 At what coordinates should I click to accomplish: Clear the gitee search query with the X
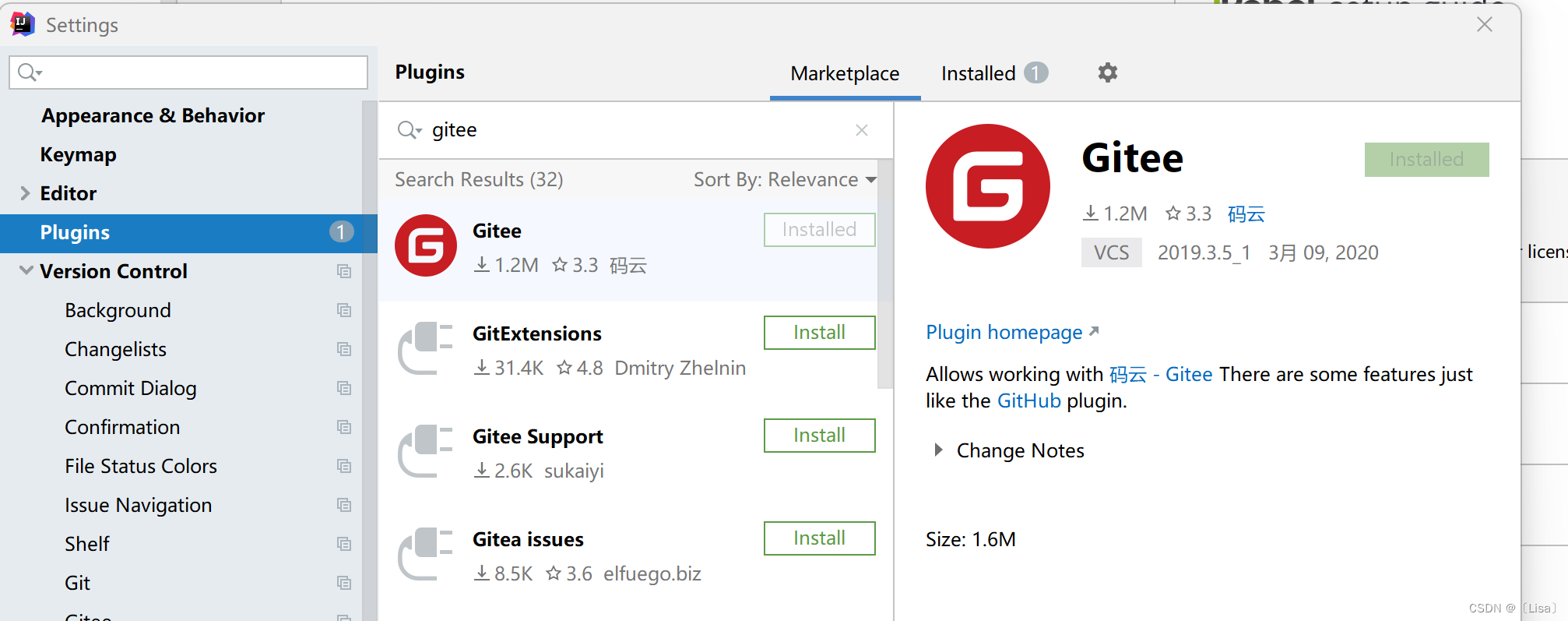click(861, 130)
